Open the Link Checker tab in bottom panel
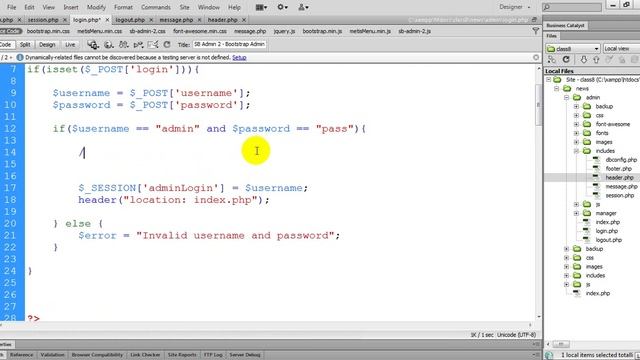640x360 pixels. 145,355
